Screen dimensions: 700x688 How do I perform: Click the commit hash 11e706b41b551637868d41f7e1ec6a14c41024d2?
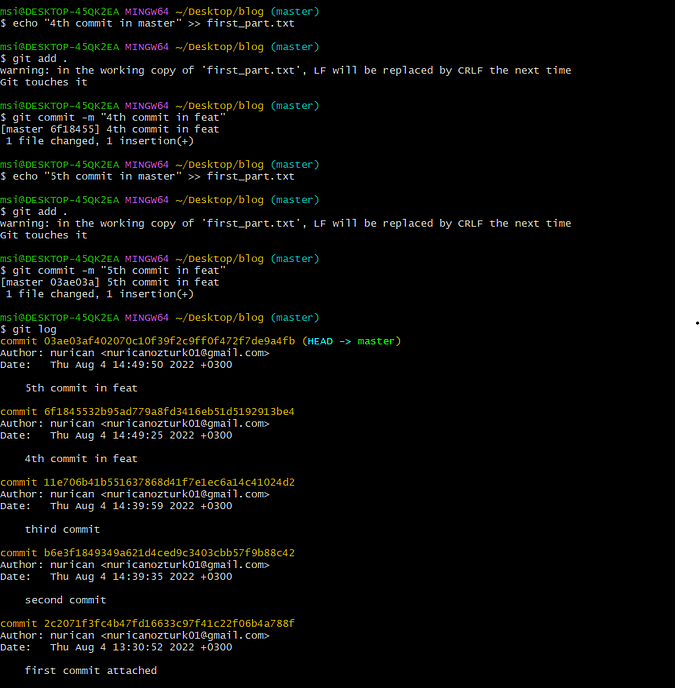click(169, 482)
